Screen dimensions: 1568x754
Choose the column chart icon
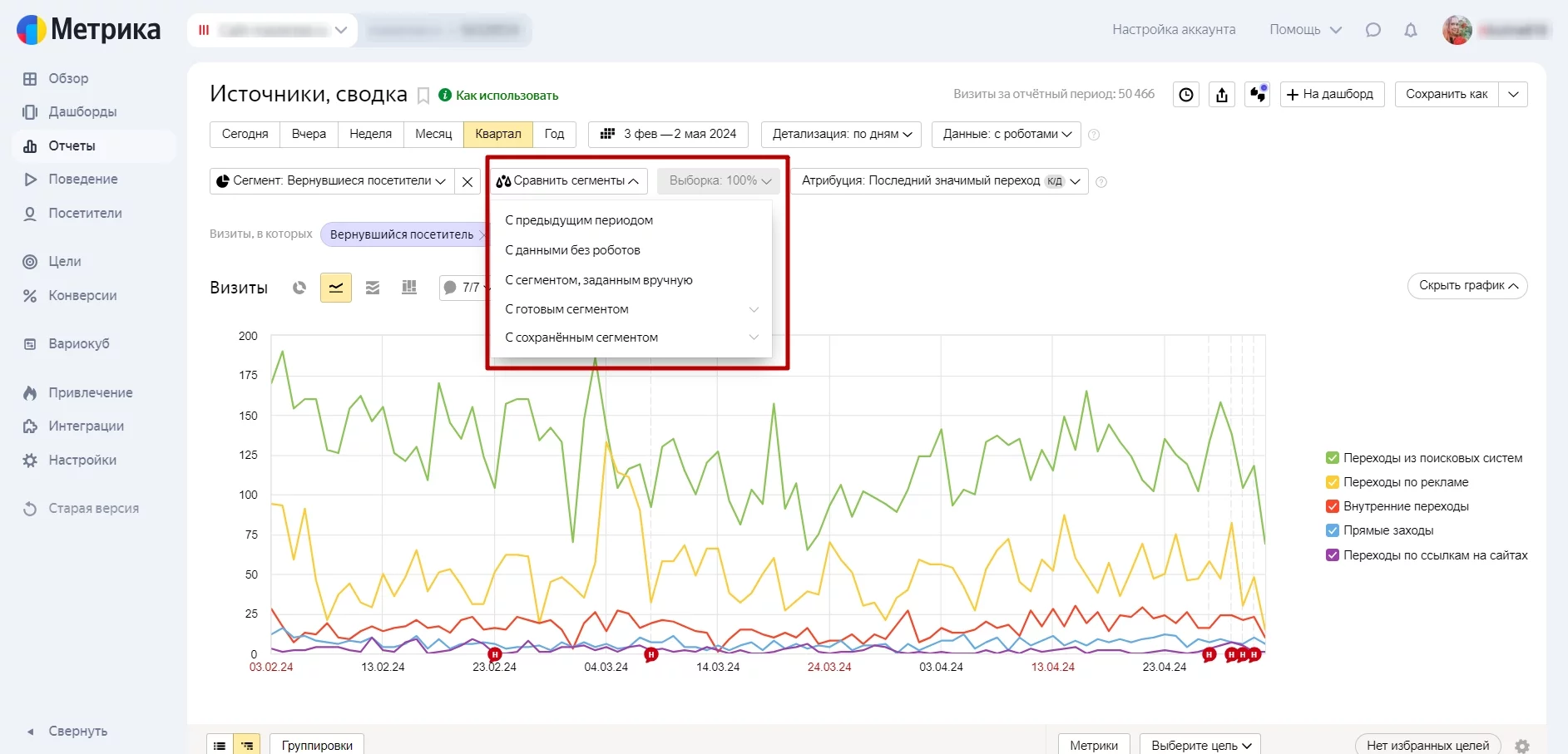(x=409, y=288)
